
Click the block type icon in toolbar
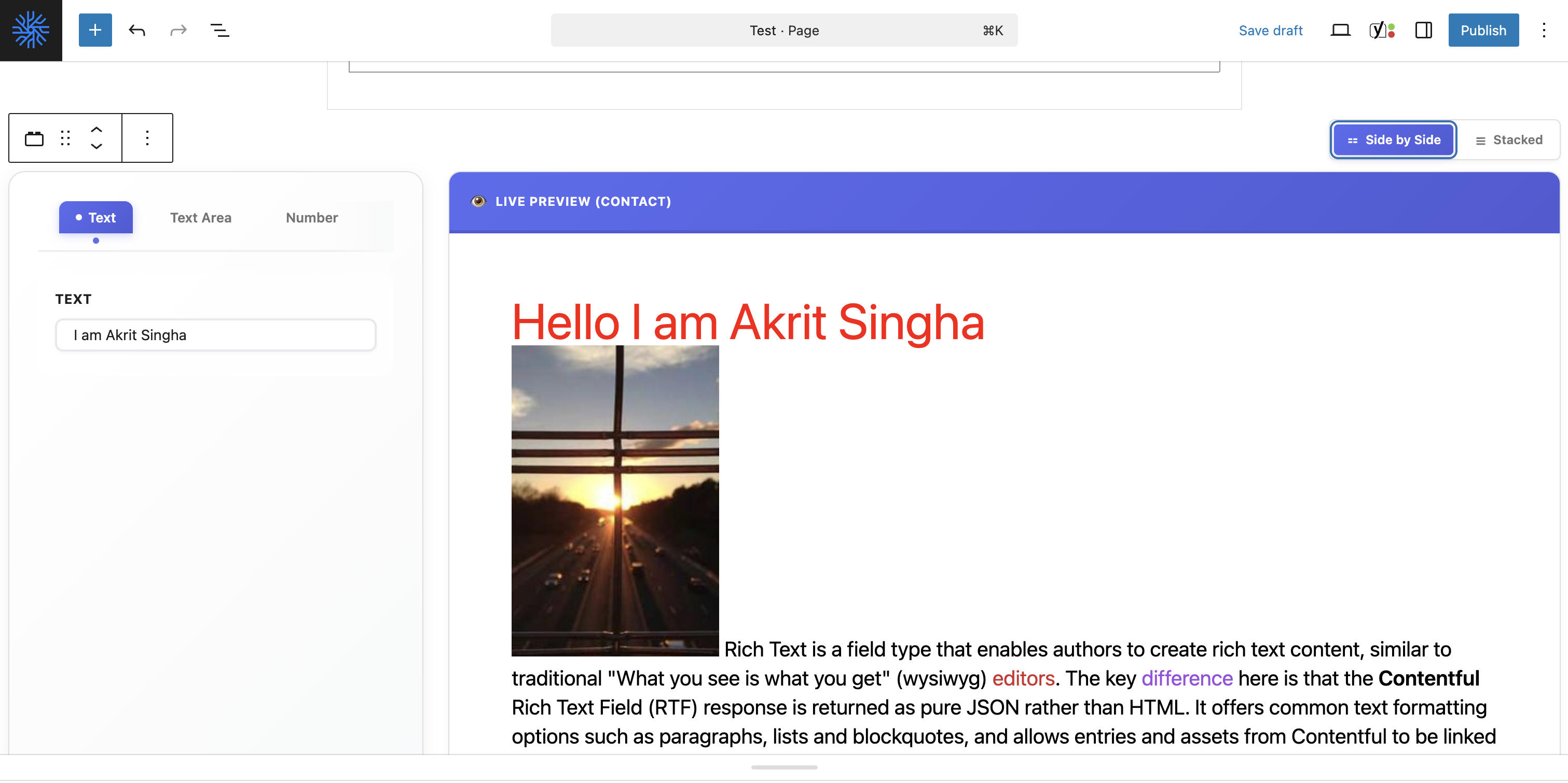pyautogui.click(x=34, y=138)
